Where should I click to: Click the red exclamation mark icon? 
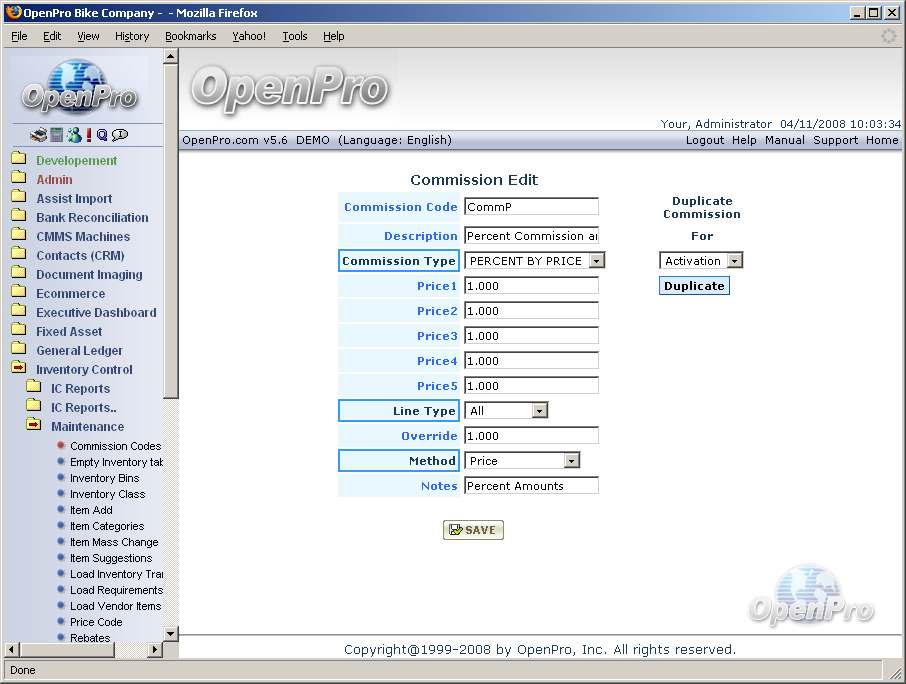tap(88, 135)
